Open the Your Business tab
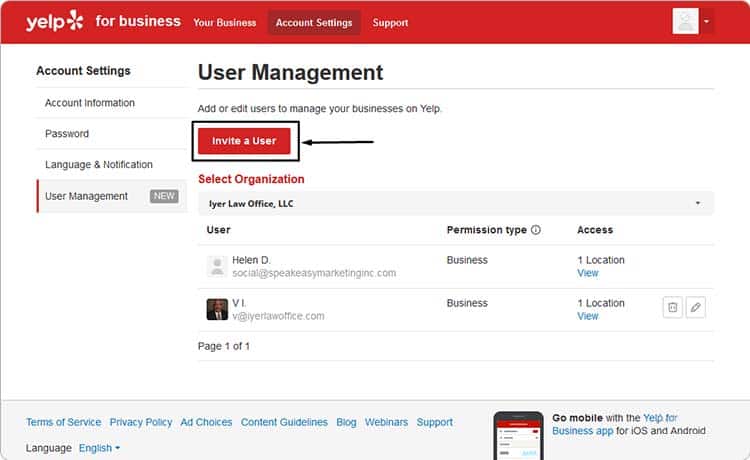This screenshot has height=460, width=750. pos(225,22)
